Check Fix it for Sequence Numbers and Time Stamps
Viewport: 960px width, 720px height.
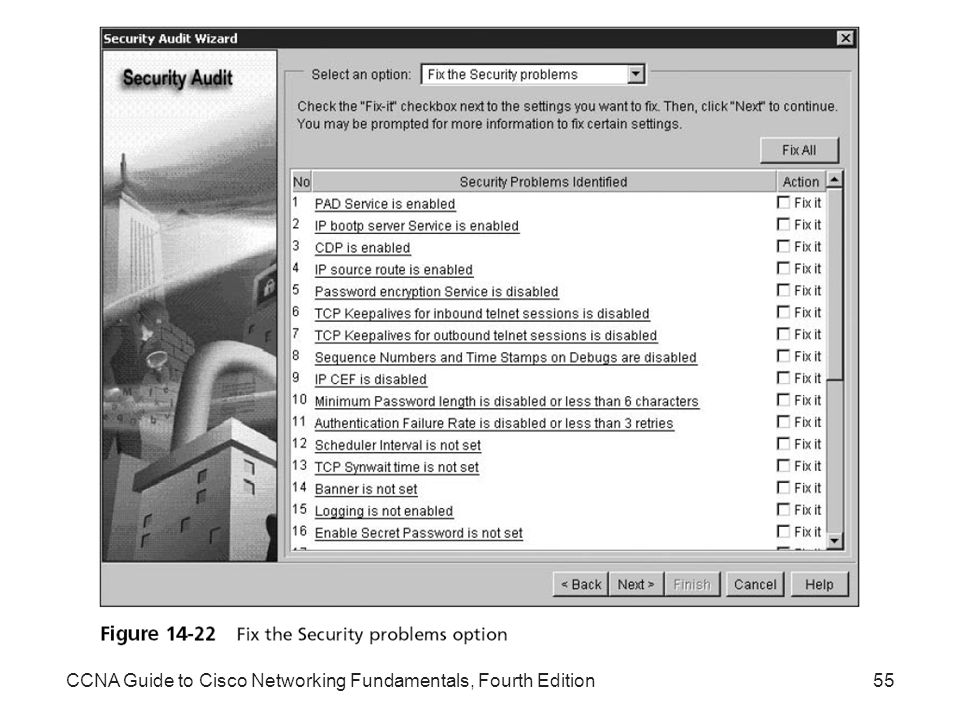tap(783, 356)
